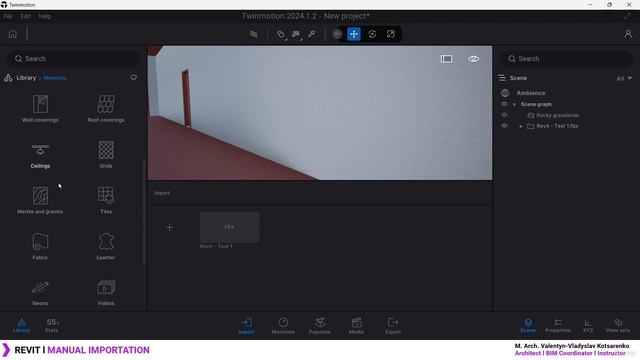
Task: Toggle fullscreen with the expand arrows icon
Action: [627, 16]
